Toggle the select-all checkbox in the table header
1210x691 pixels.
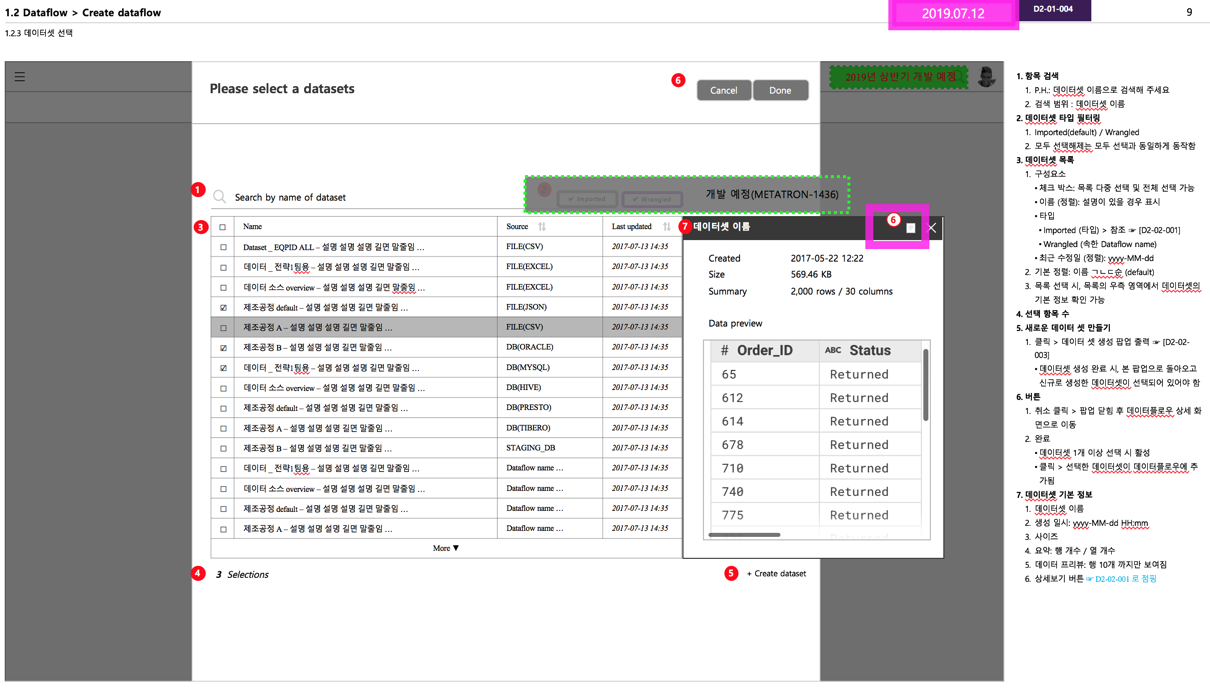pos(222,226)
